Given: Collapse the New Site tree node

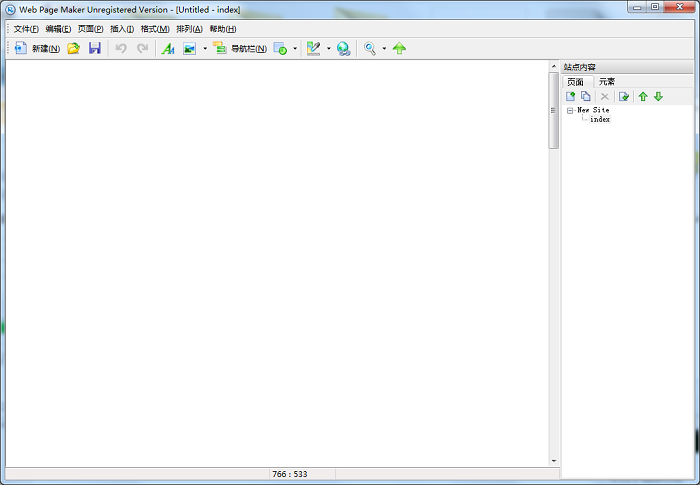Looking at the screenshot, I should (570, 110).
